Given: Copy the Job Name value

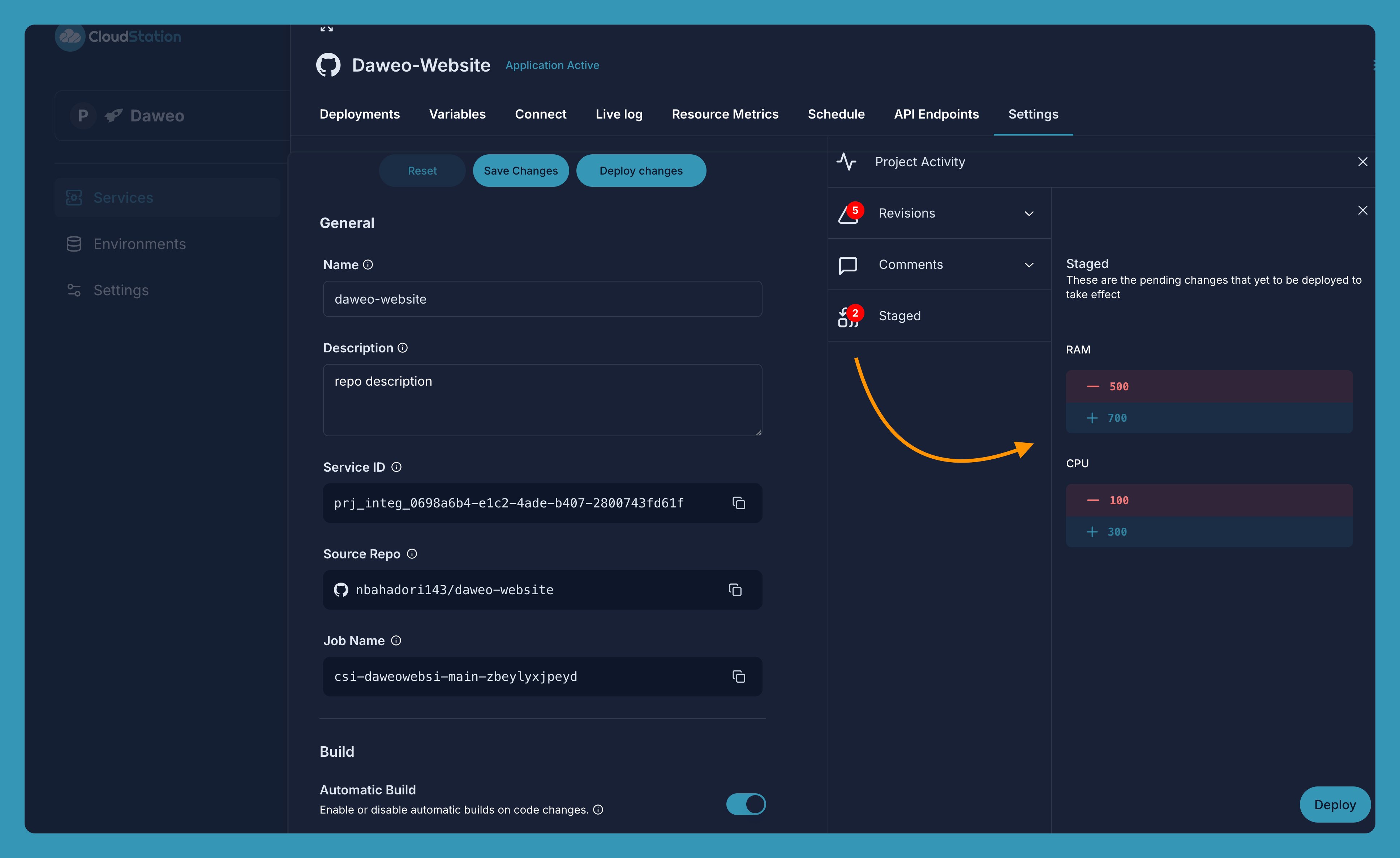Looking at the screenshot, I should pos(739,677).
